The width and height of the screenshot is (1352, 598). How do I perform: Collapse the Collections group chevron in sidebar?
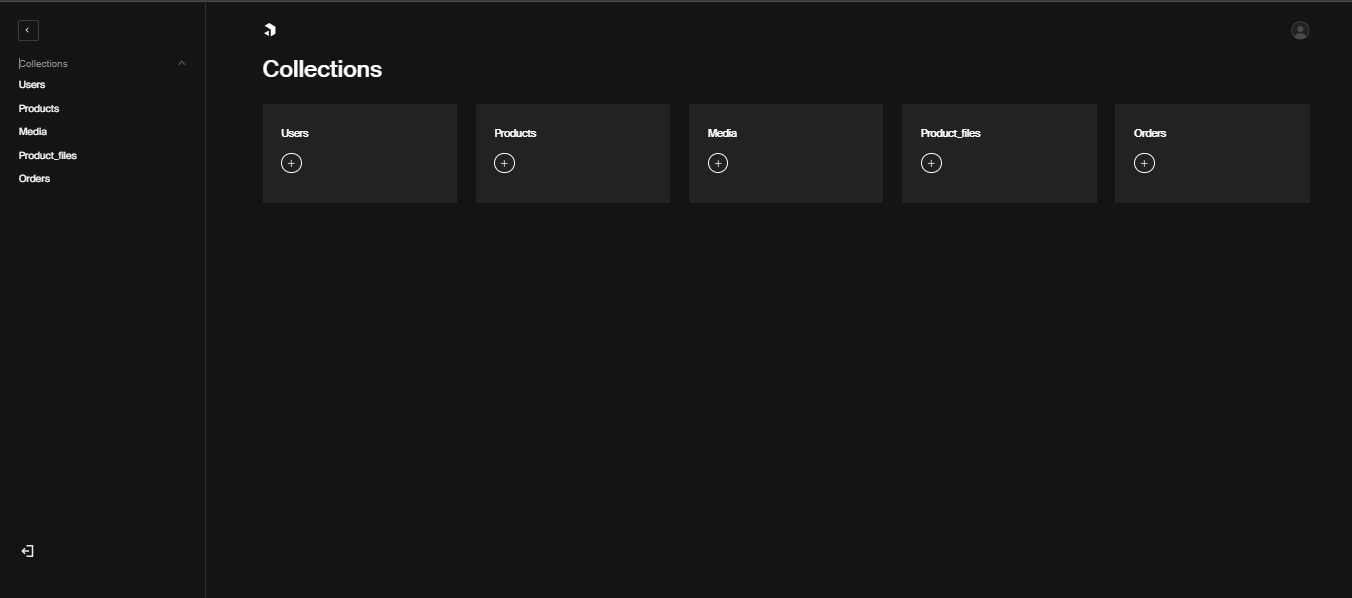pyautogui.click(x=181, y=63)
